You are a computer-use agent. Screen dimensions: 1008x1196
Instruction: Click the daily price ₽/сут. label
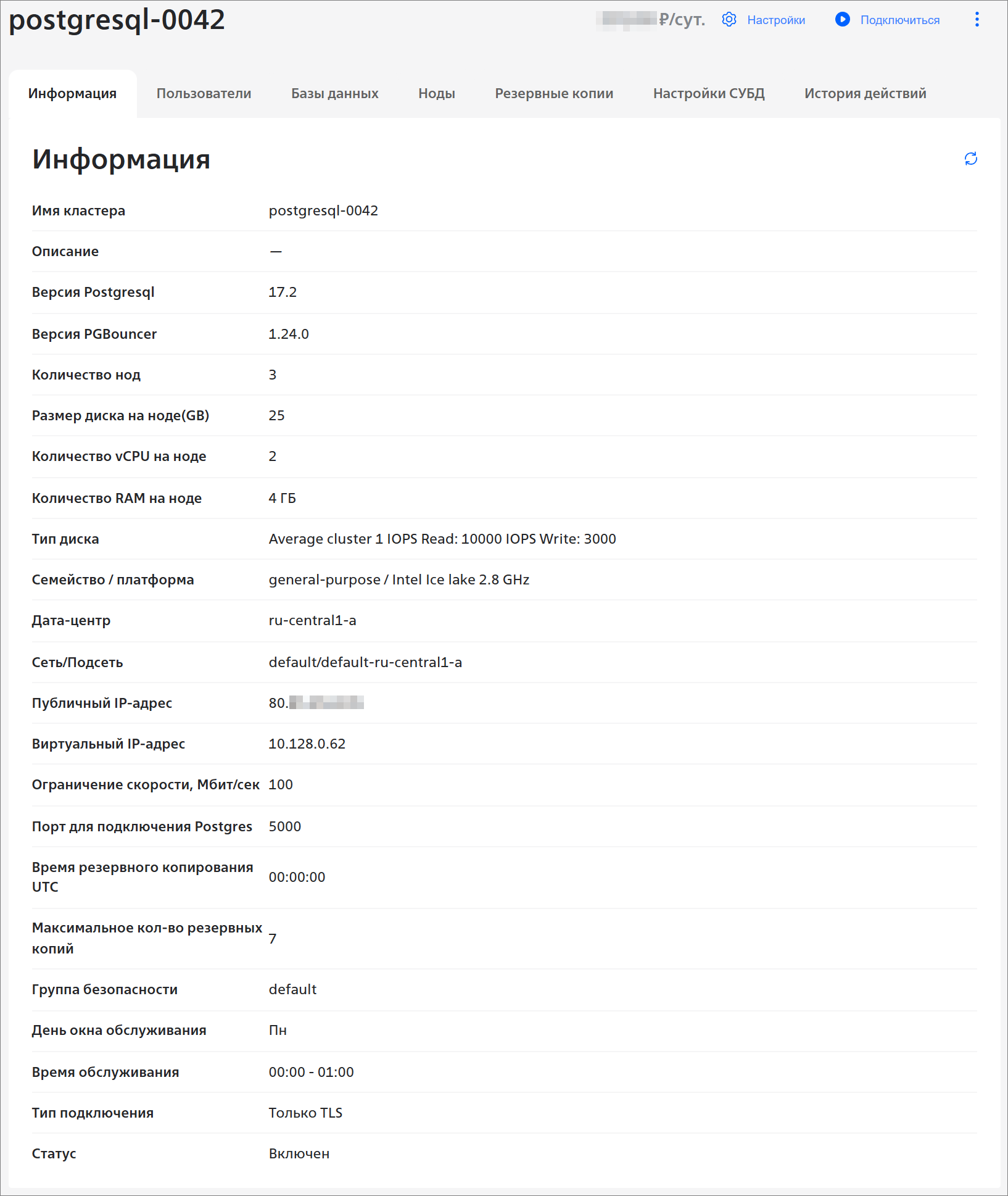pos(681,20)
